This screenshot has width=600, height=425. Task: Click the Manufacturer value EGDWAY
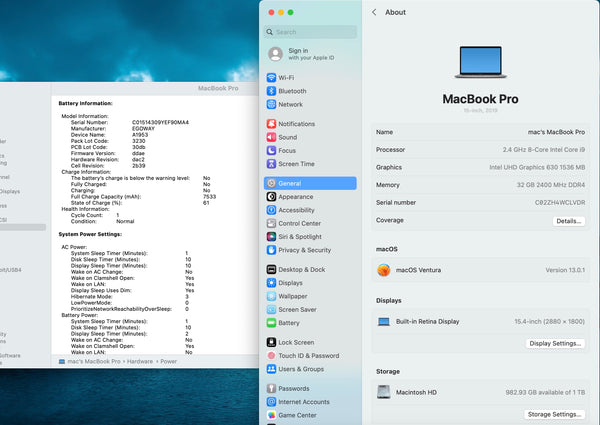coord(143,129)
